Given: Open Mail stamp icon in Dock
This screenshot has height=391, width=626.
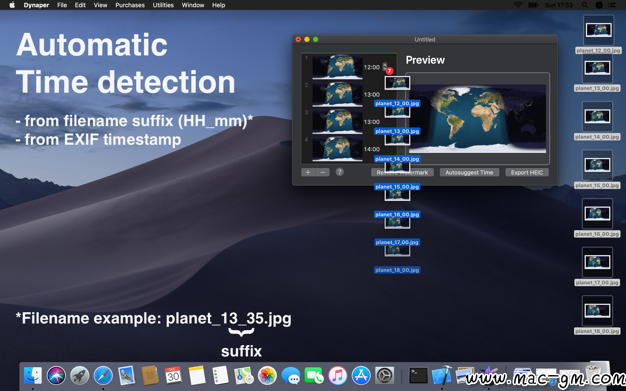Looking at the screenshot, I should pos(127,375).
